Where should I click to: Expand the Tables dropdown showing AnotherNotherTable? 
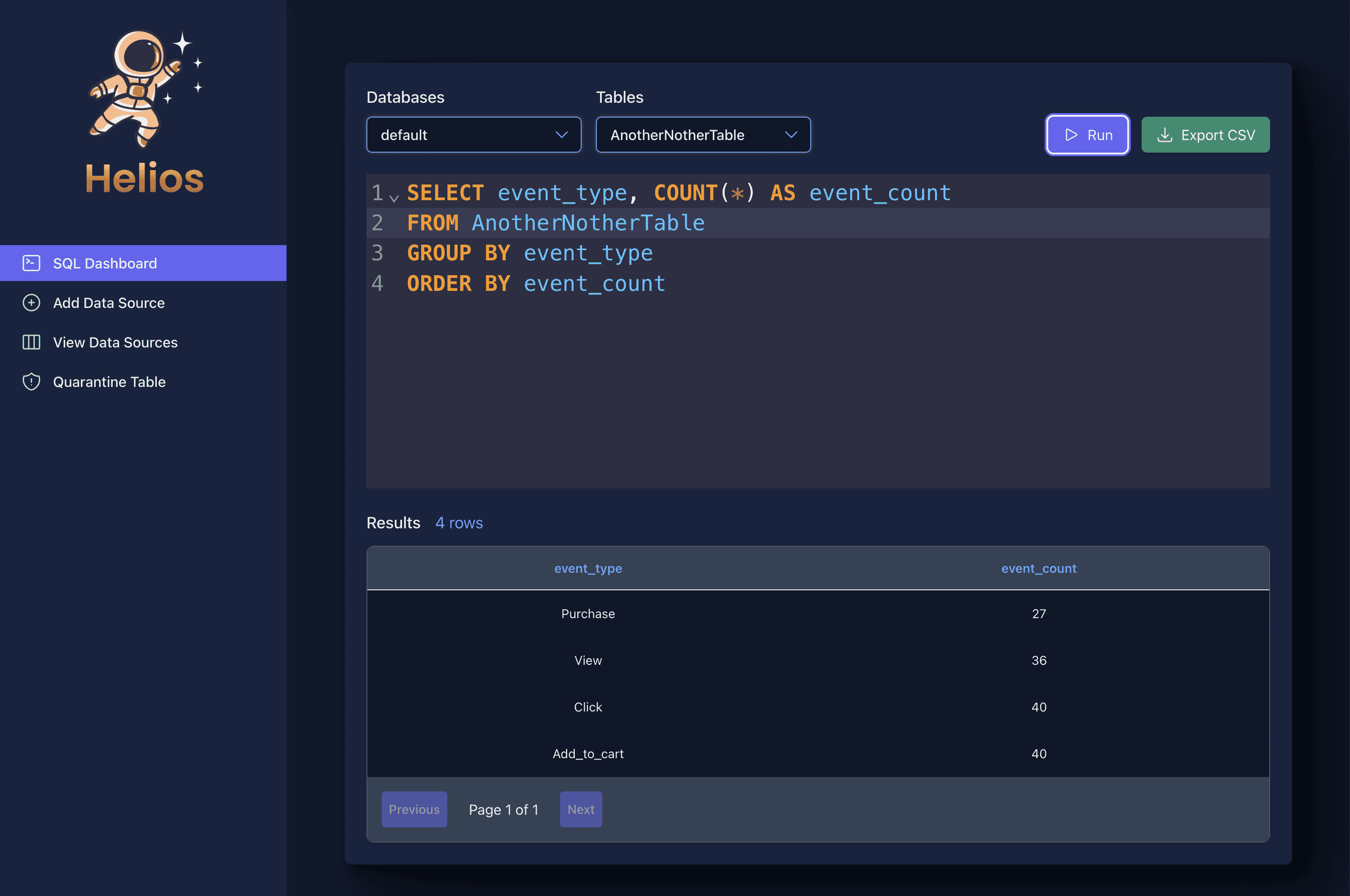tap(703, 135)
